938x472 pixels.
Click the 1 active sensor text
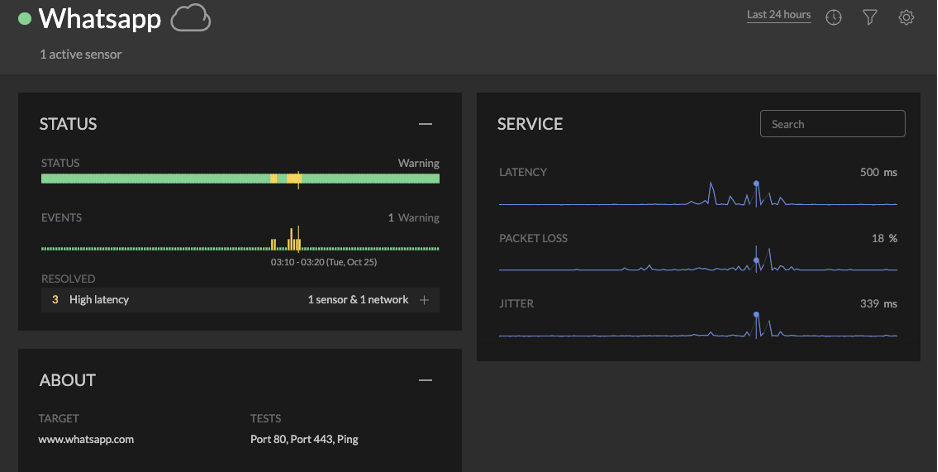pyautogui.click(x=81, y=54)
